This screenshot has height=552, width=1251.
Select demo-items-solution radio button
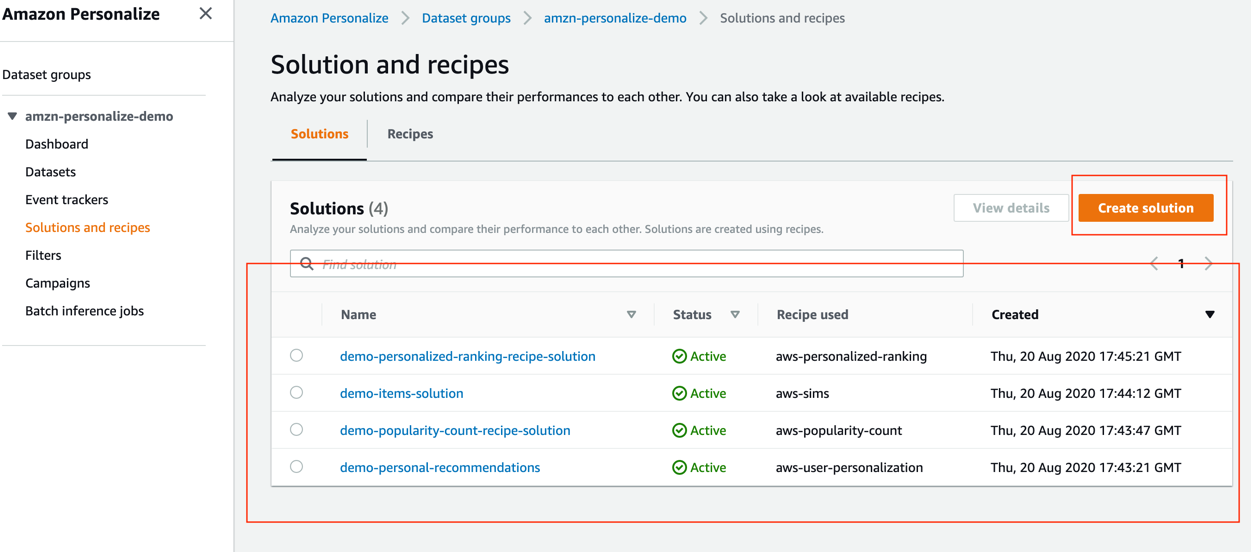click(297, 393)
